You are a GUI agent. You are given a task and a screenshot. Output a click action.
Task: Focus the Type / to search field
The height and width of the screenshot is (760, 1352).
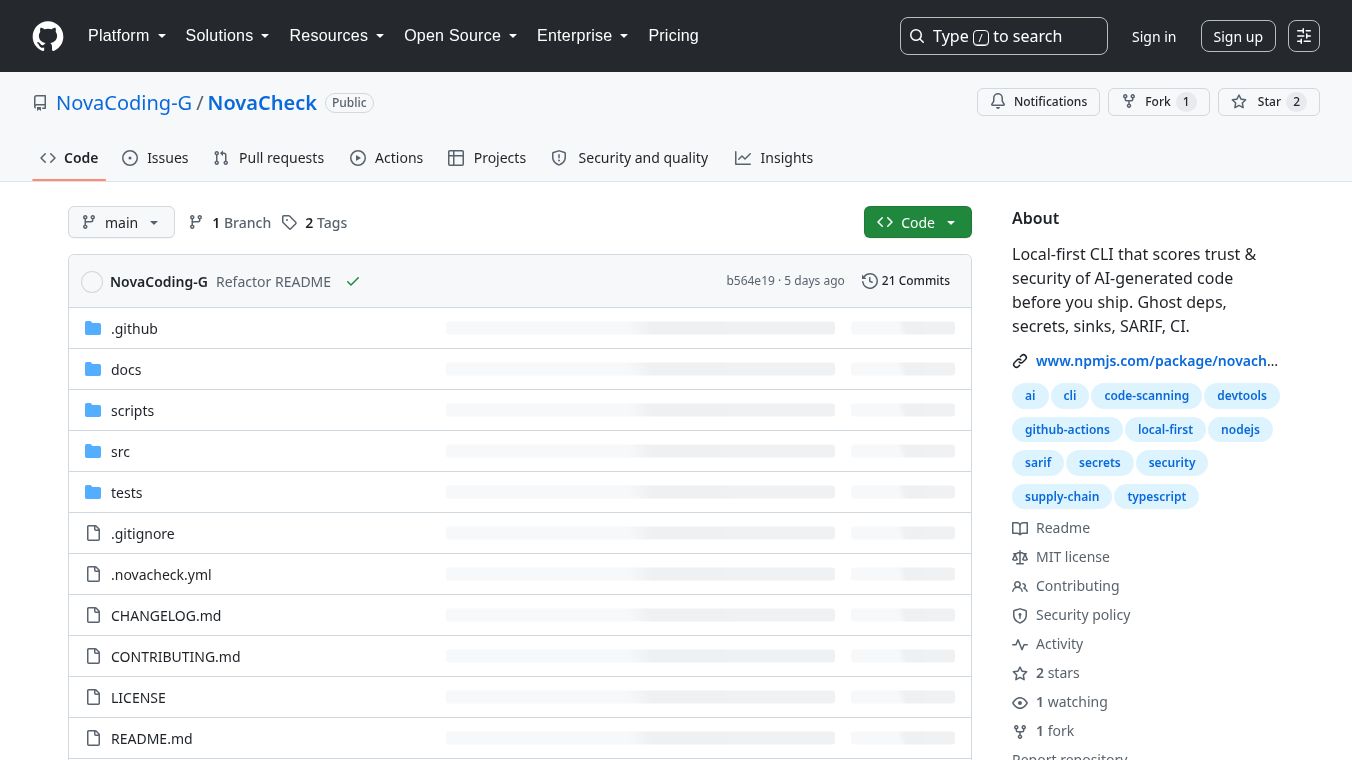pyautogui.click(x=1004, y=36)
